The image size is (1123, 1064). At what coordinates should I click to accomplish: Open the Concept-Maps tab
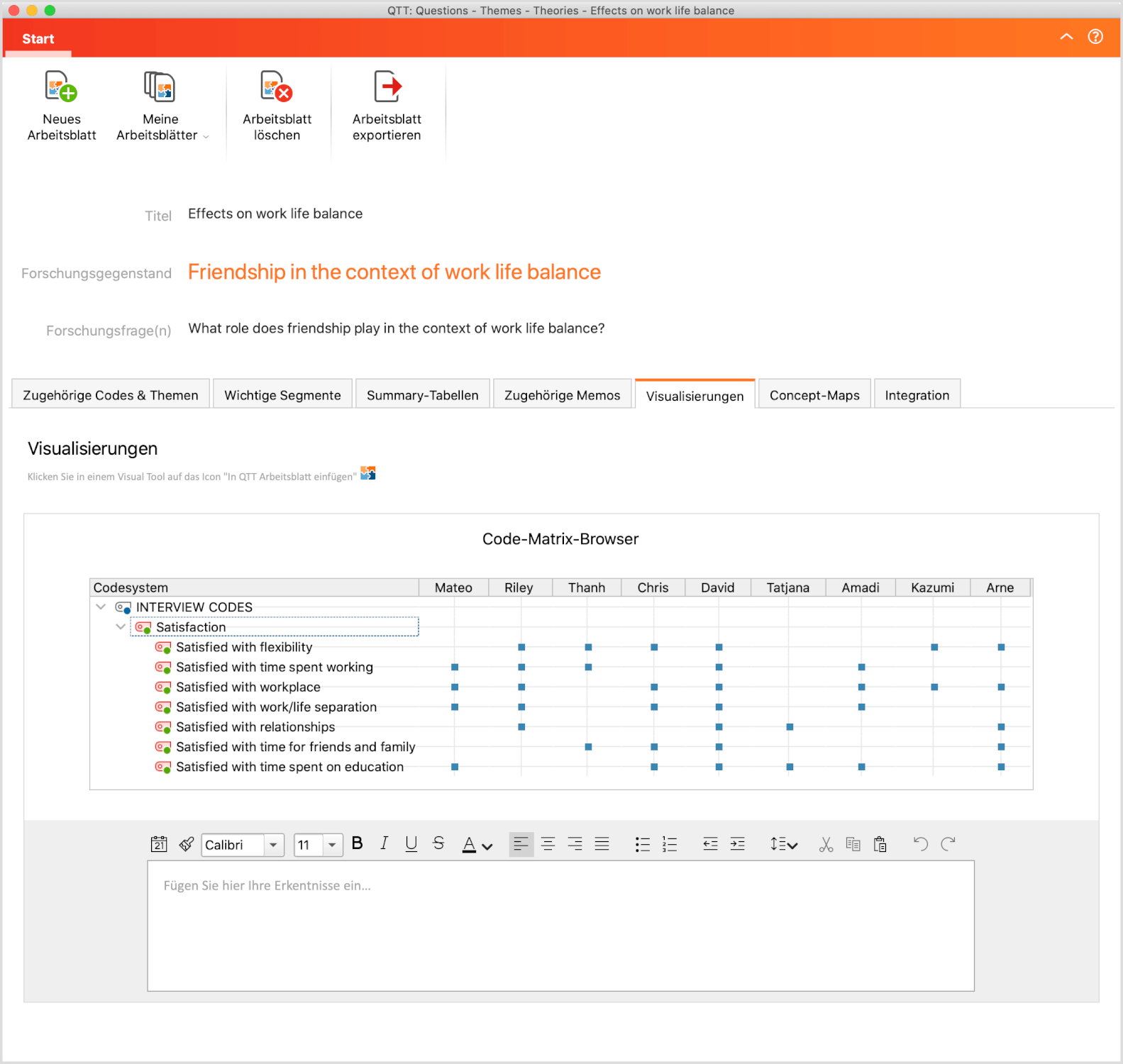pos(814,395)
